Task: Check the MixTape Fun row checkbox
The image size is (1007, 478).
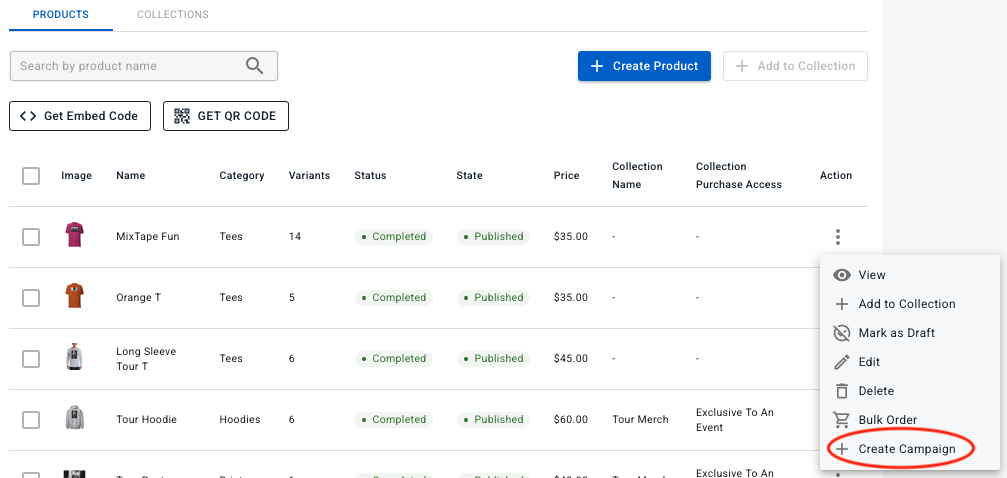Action: pos(31,237)
